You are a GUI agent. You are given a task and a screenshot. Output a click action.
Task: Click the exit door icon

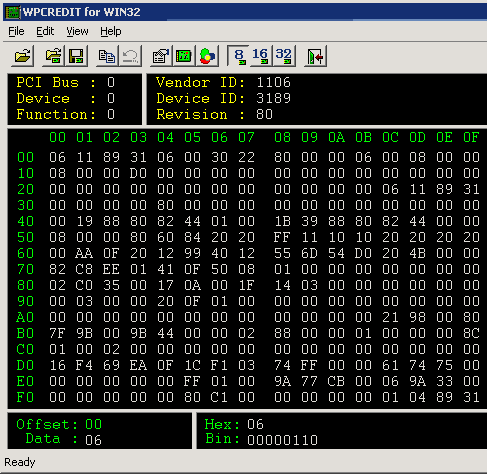pyautogui.click(x=315, y=56)
